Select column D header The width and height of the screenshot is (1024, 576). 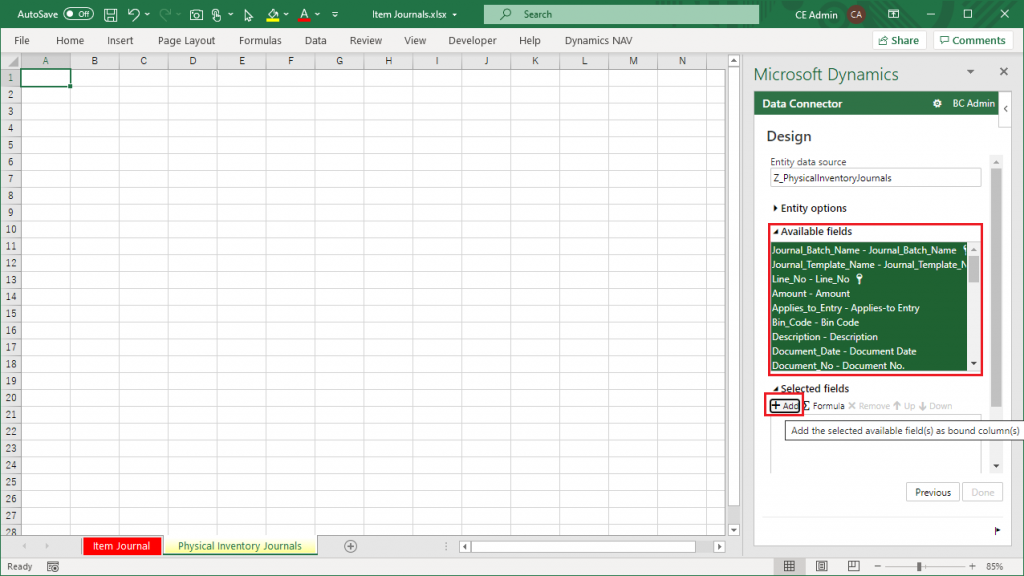(193, 61)
